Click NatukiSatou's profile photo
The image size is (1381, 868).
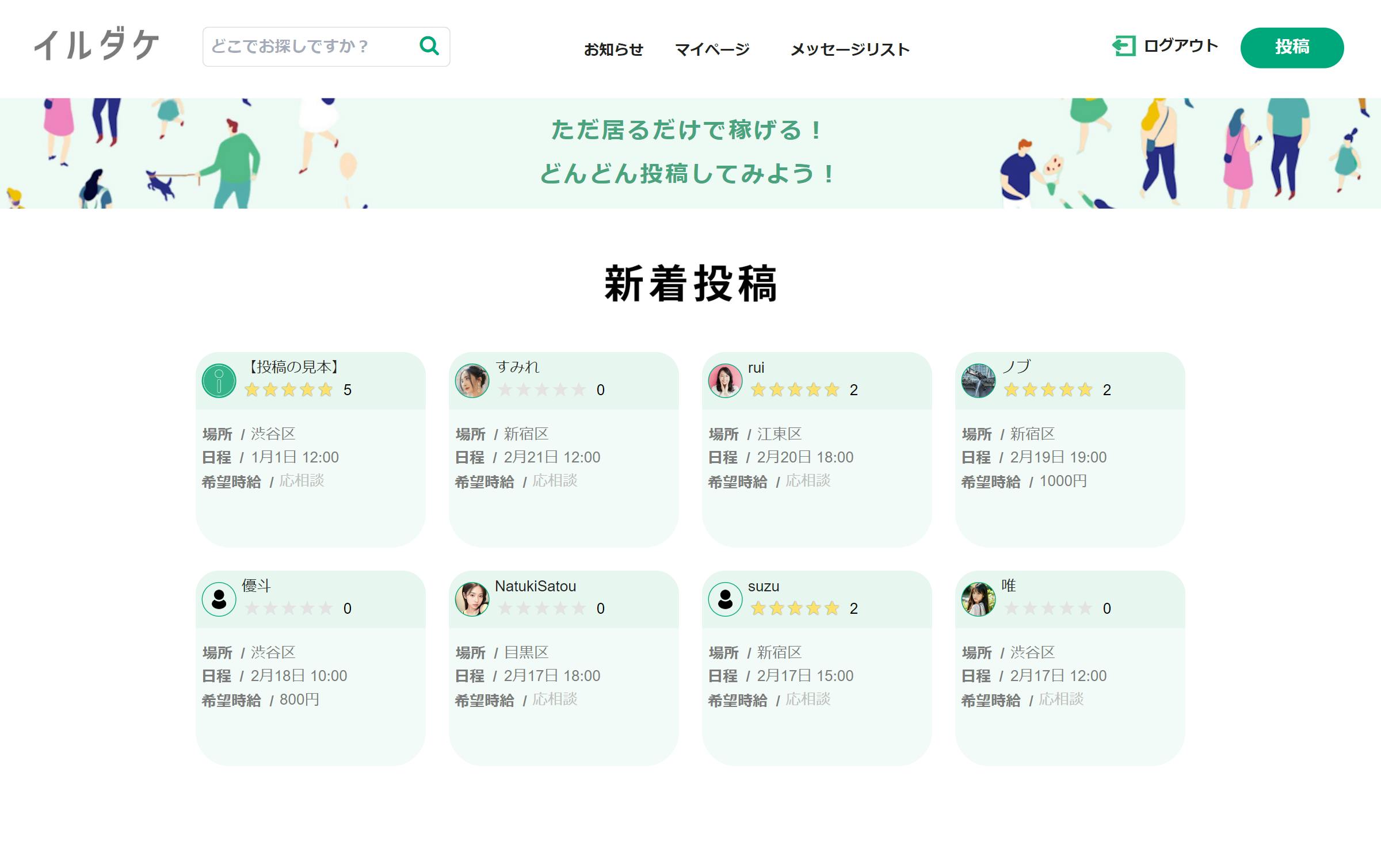(472, 599)
